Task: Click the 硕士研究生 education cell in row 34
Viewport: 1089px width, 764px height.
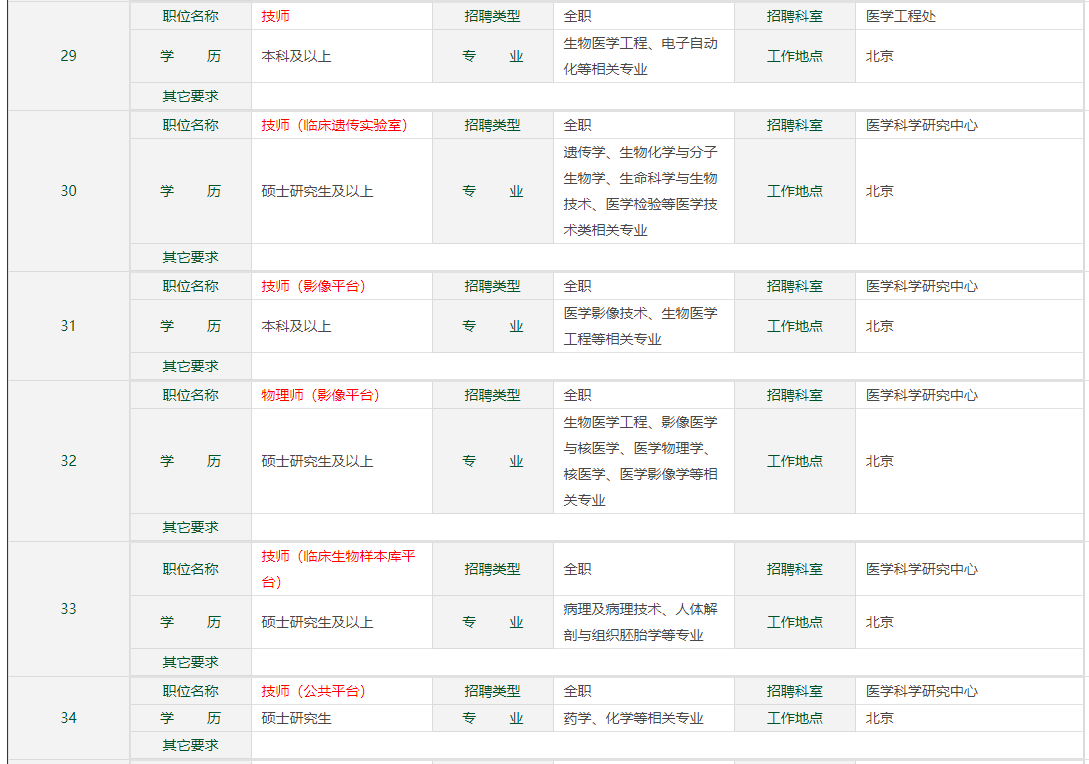Action: pos(296,718)
